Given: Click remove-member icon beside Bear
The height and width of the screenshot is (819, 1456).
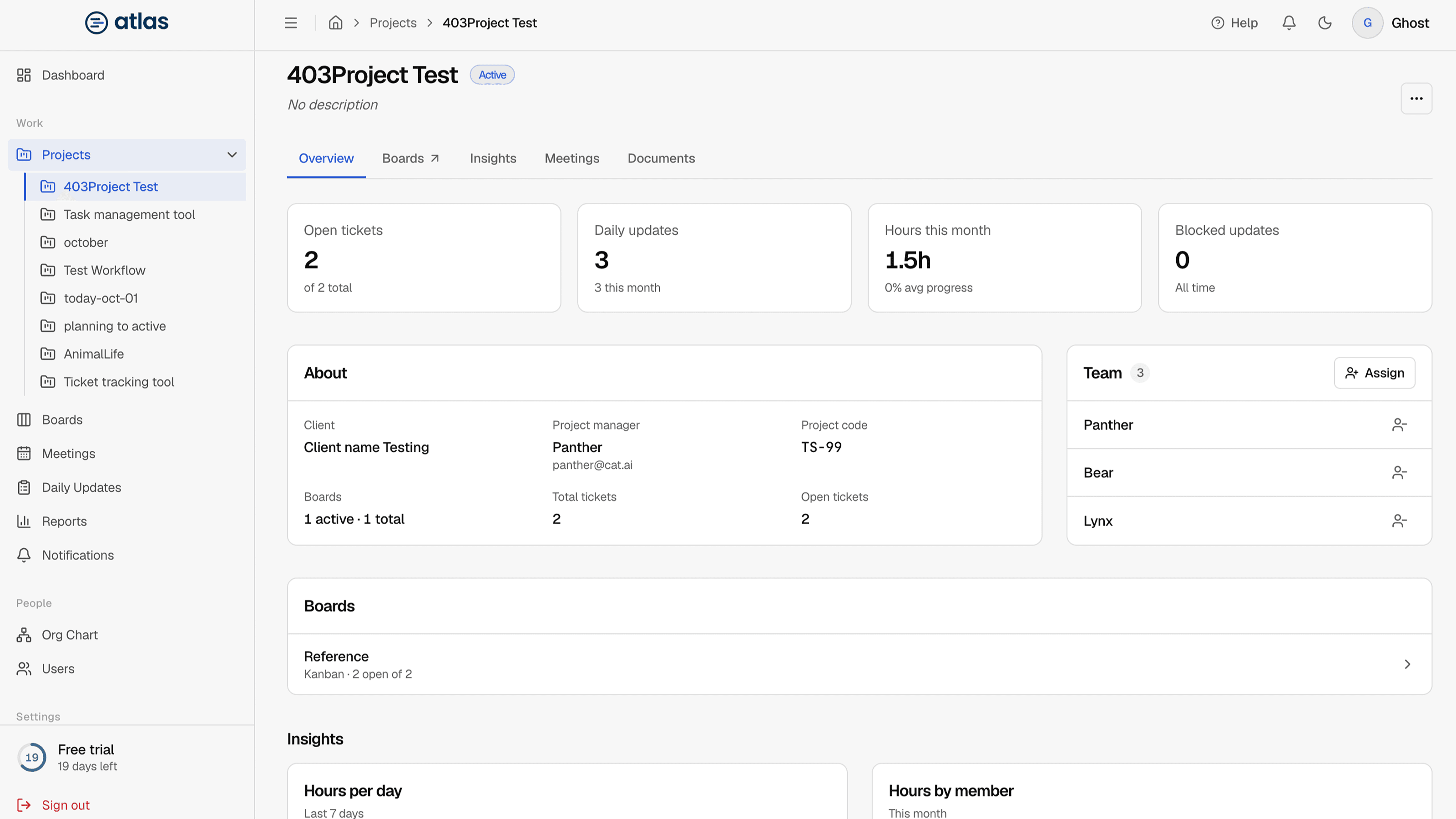Looking at the screenshot, I should 1399,473.
